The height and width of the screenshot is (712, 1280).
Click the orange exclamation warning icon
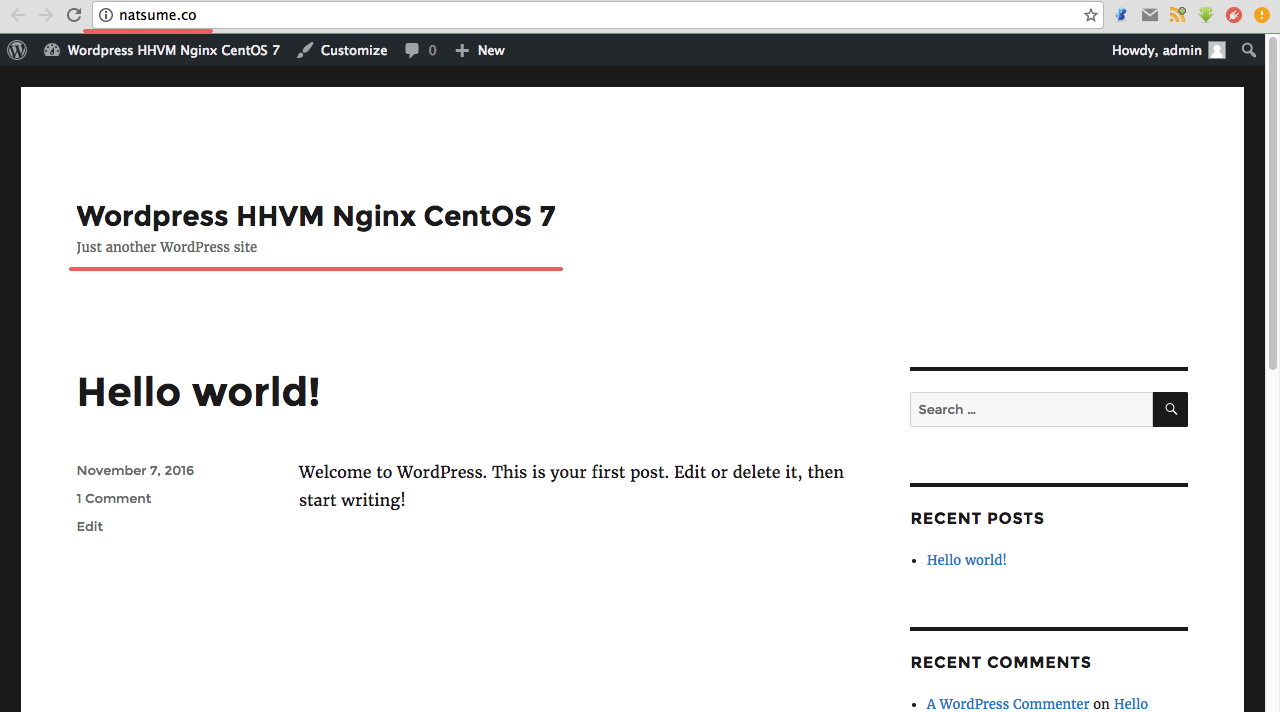tap(1262, 15)
